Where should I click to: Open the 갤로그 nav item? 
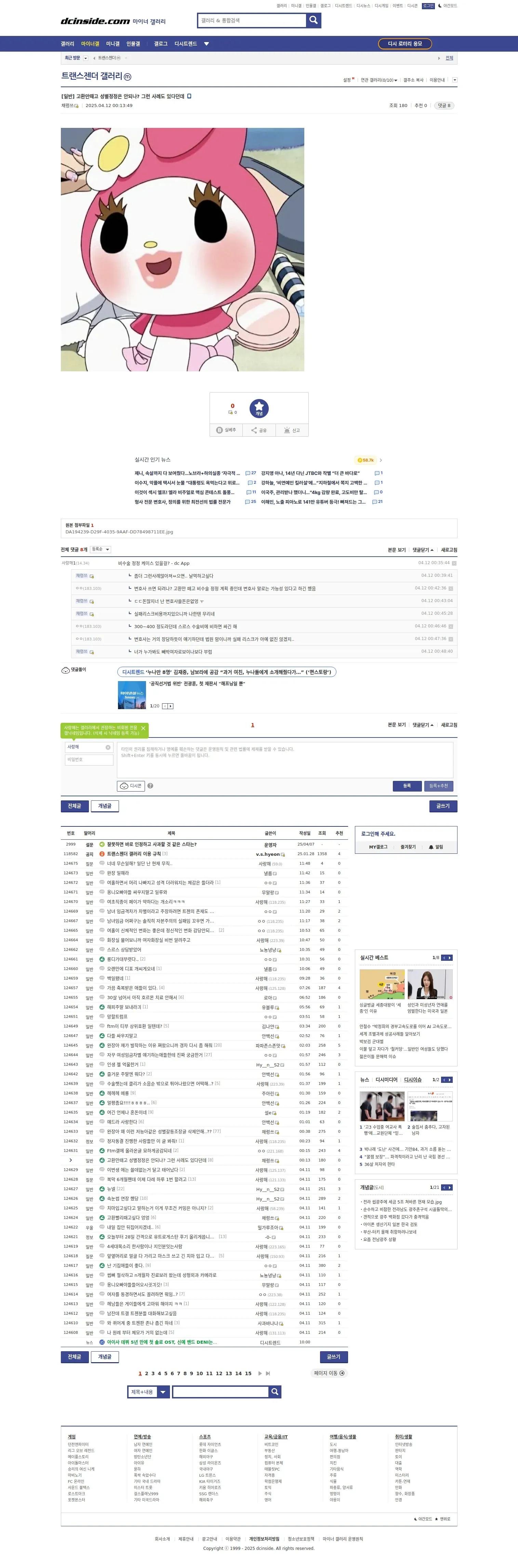pyautogui.click(x=161, y=44)
